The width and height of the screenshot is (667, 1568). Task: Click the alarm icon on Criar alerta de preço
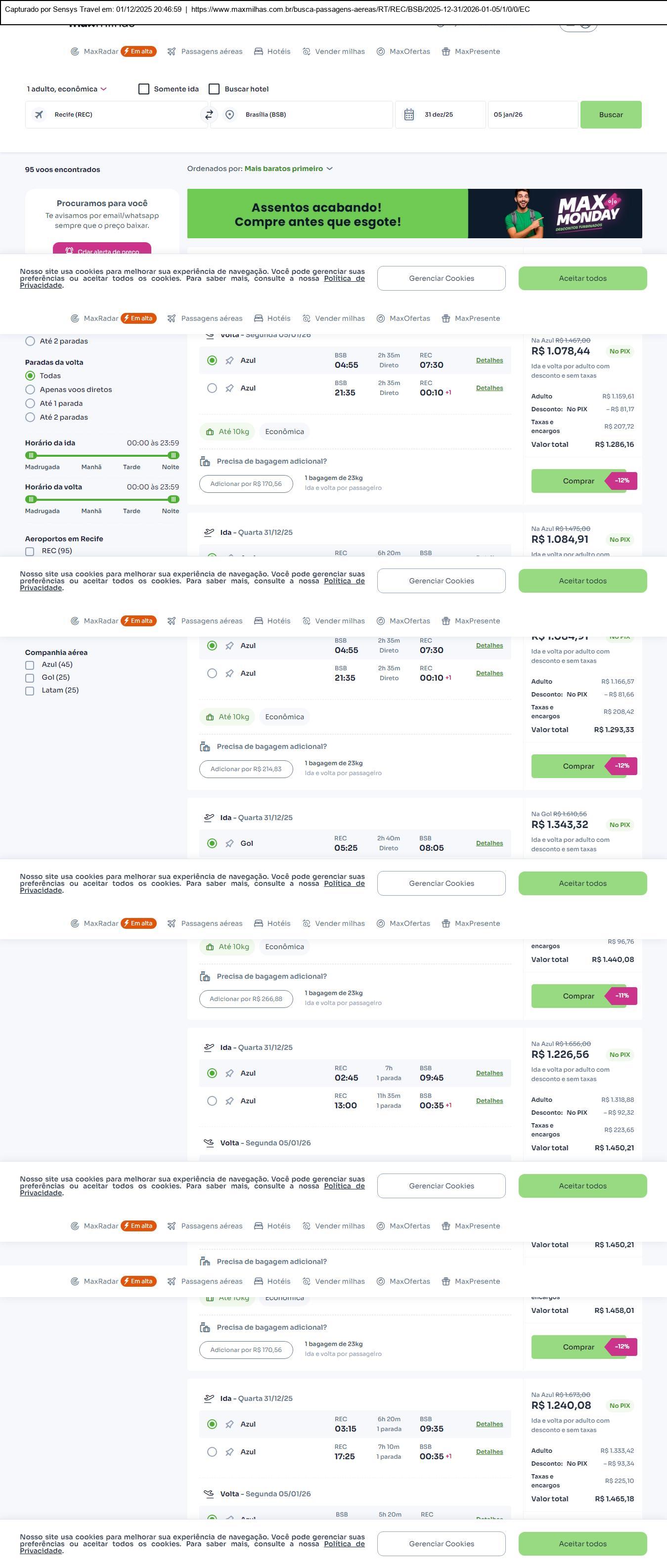coord(69,251)
